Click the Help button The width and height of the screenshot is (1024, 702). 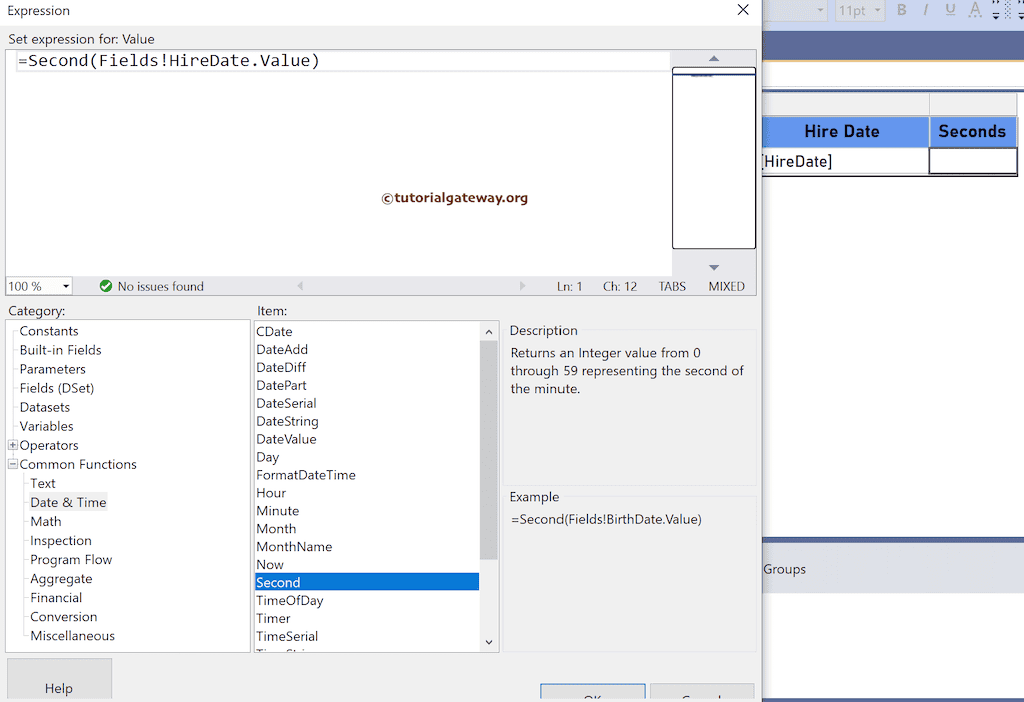[59, 680]
